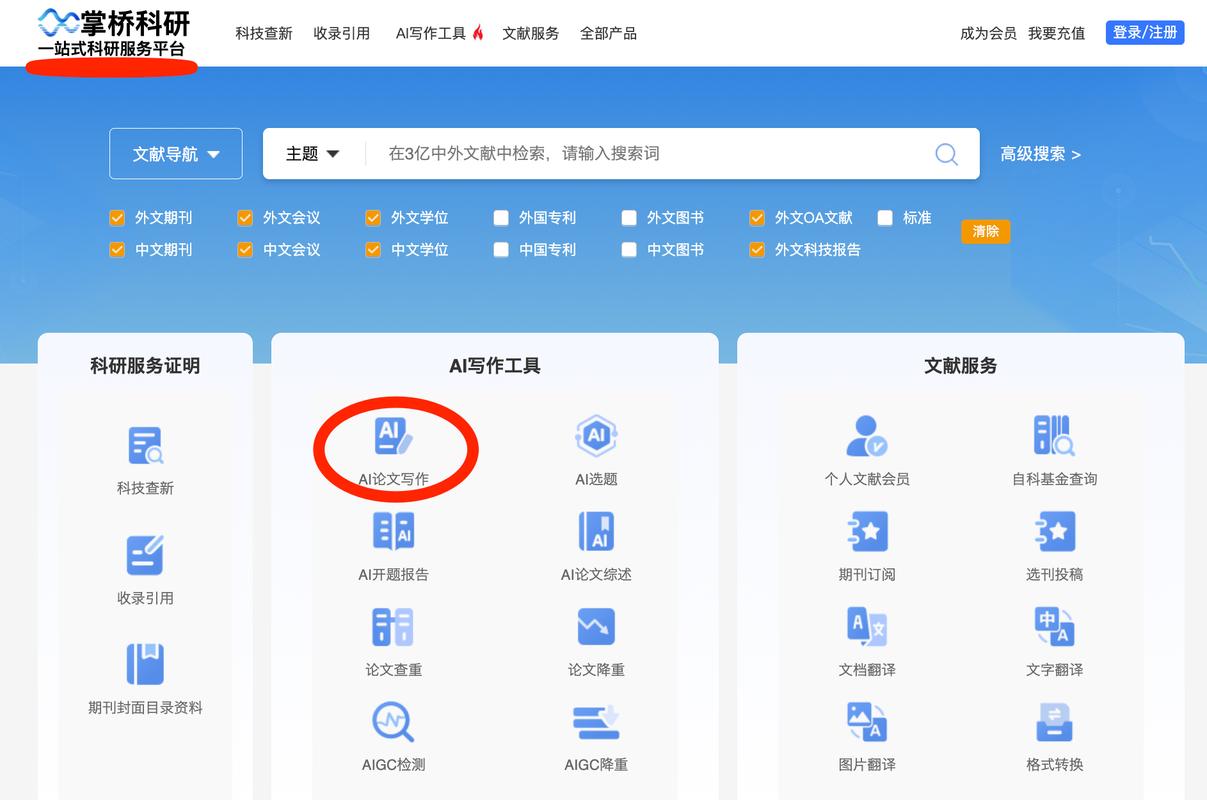This screenshot has width=1207, height=800.
Task: Open the 期刊封面目录资料 icon
Action: click(x=145, y=664)
